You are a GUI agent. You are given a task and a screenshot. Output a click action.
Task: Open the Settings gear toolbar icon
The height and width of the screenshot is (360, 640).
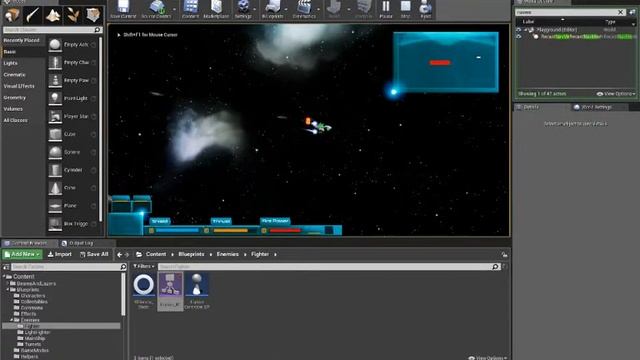pyautogui.click(x=243, y=7)
